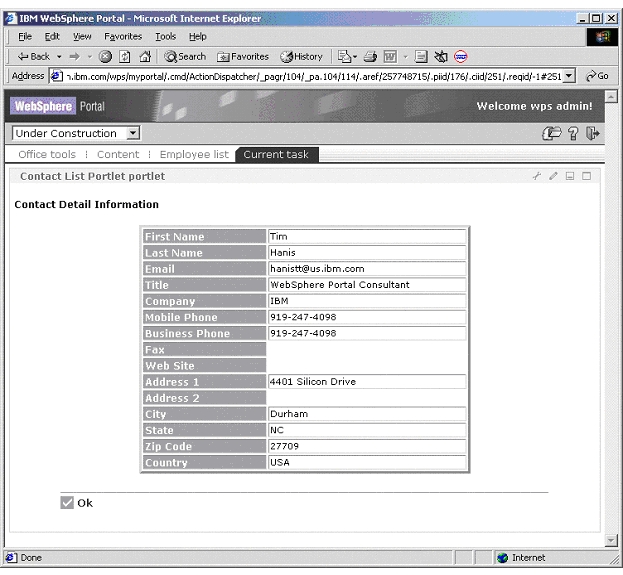Click the WebSphere Portal logo
Viewport: 623px width, 575px height.
tap(57, 106)
